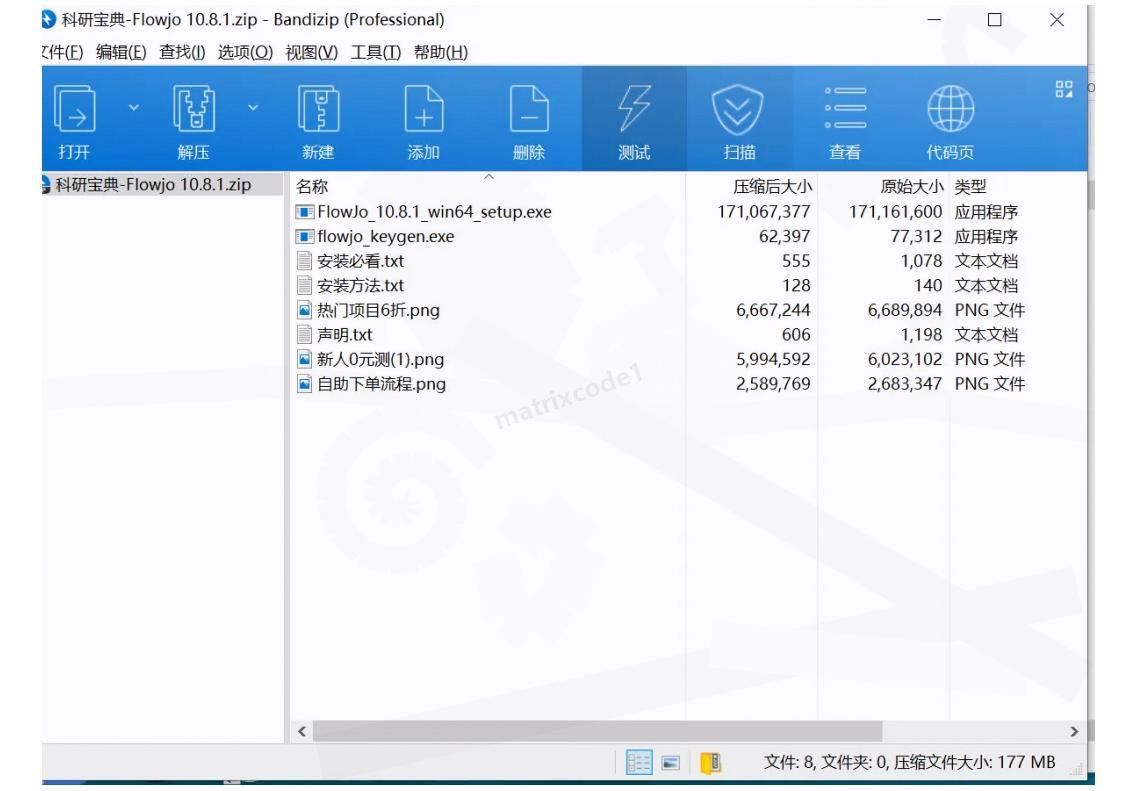This screenshot has width=1138, height=791.
Task: Select 安装必看.txt file
Action: [x=361, y=261]
